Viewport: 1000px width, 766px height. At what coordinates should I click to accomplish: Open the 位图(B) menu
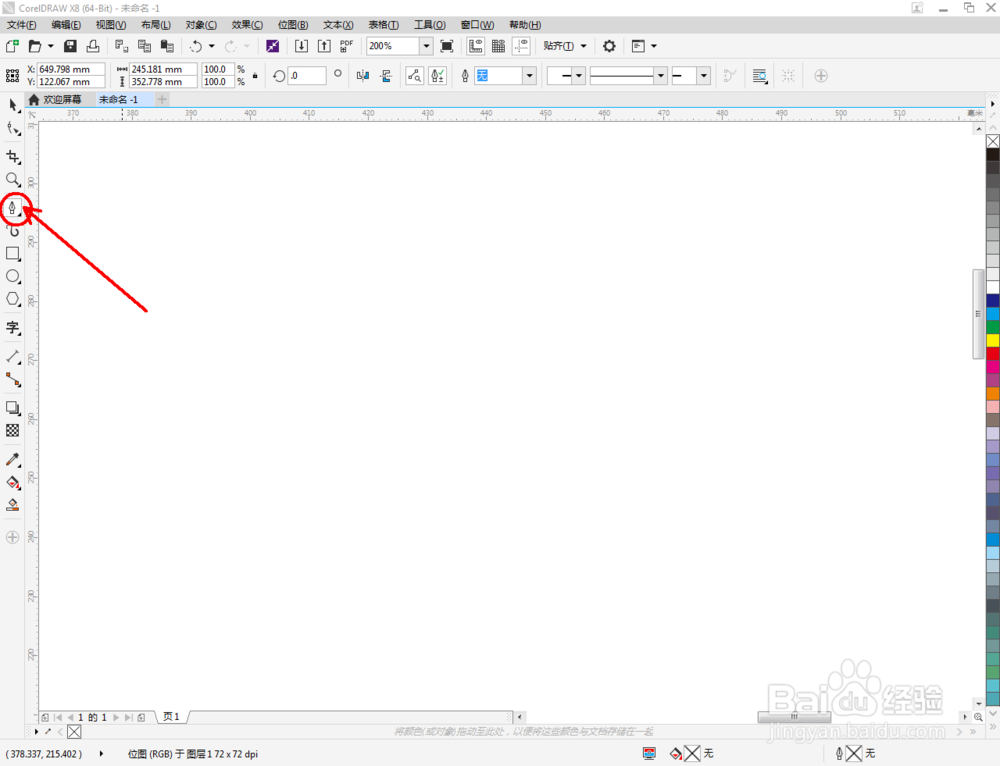click(x=293, y=25)
